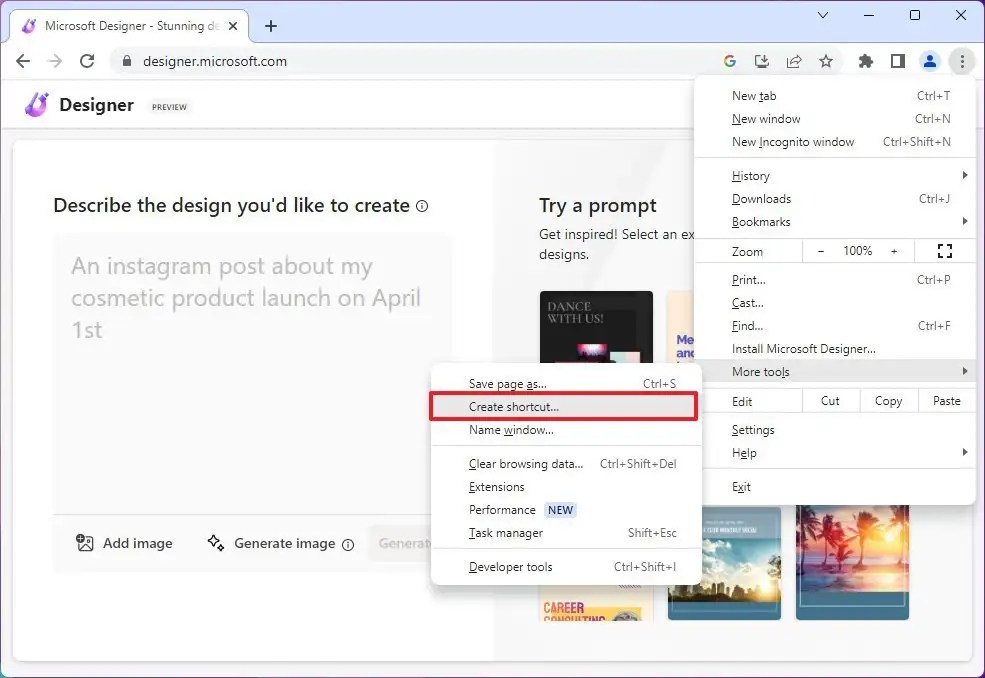Click the Generate image sparkle icon
Screen dimensions: 985x678
[215, 543]
